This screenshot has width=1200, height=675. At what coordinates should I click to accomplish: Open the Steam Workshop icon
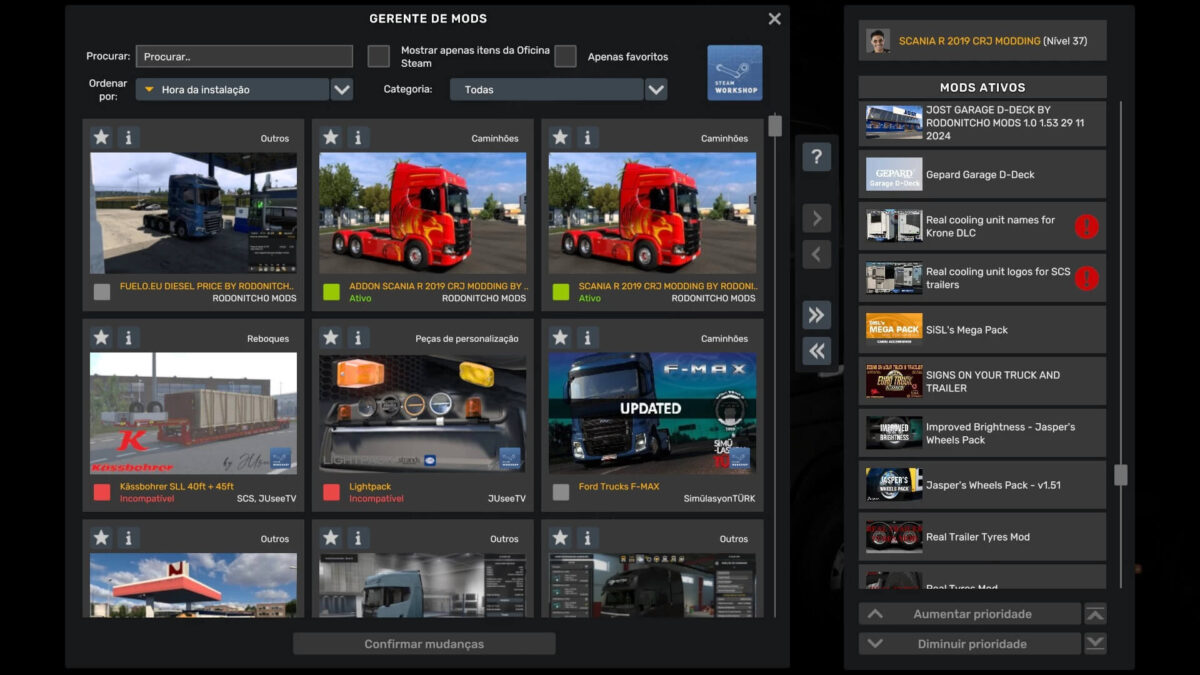coord(734,72)
